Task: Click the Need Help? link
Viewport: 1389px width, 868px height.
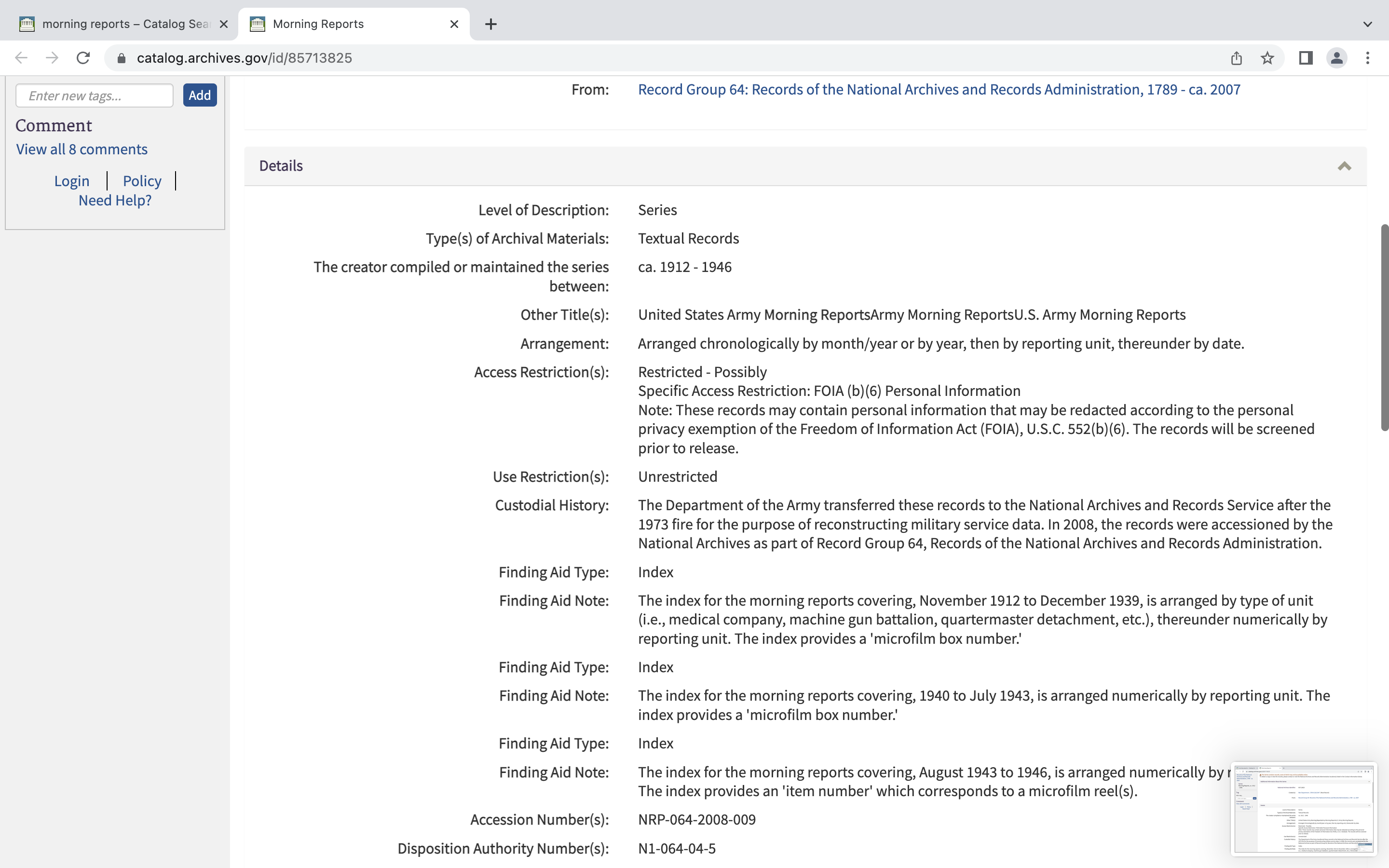Action: click(x=115, y=200)
